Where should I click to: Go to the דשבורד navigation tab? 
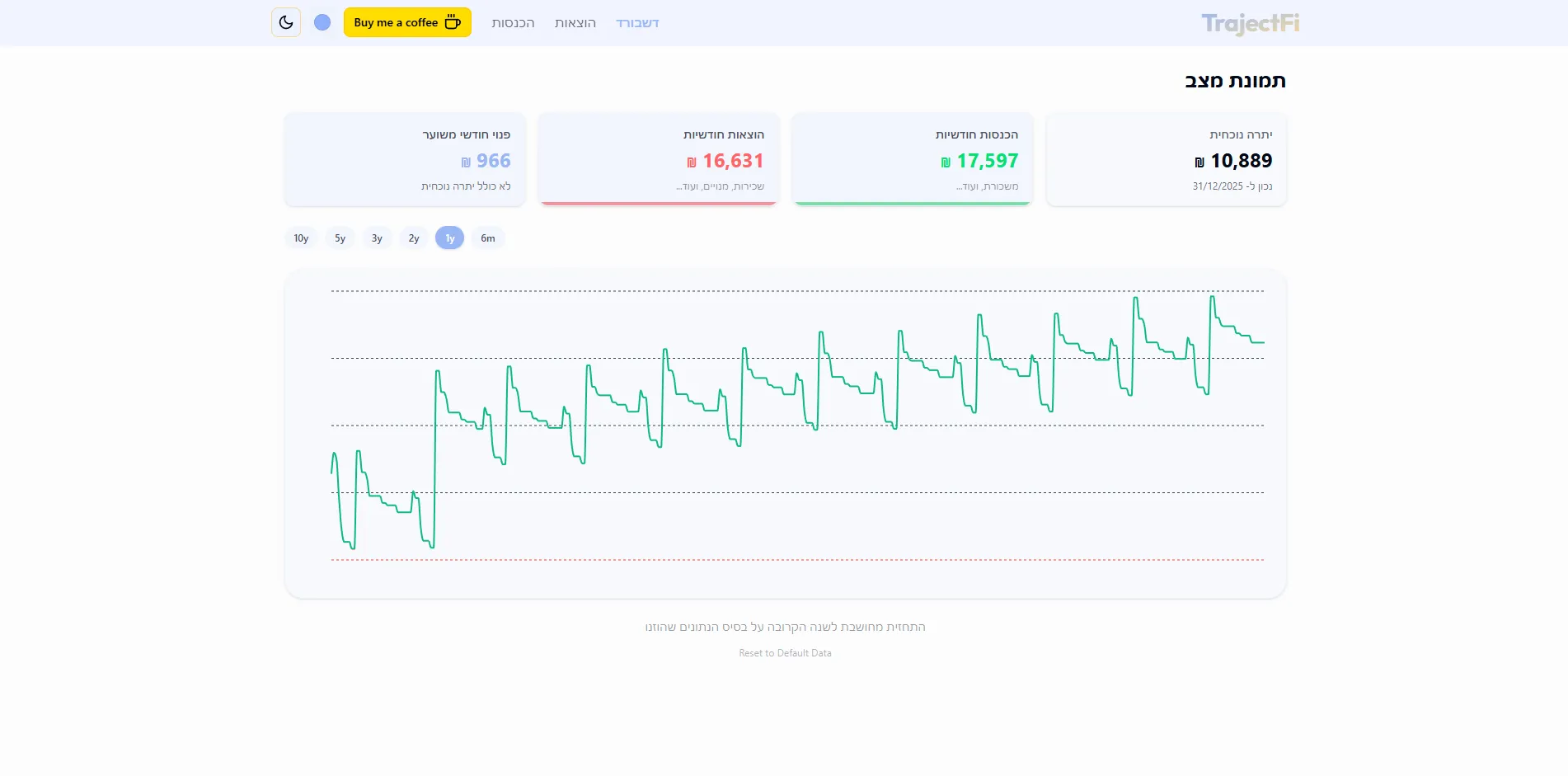637,23
